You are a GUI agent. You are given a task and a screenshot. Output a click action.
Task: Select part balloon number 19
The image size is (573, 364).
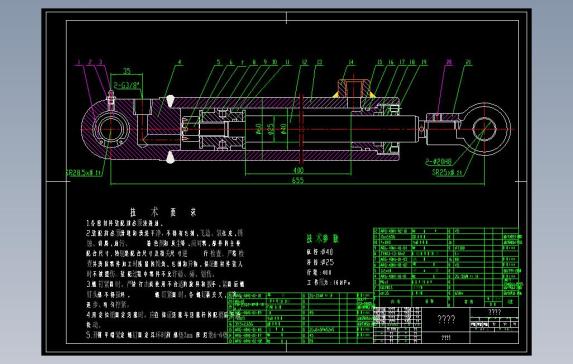pos(424,62)
